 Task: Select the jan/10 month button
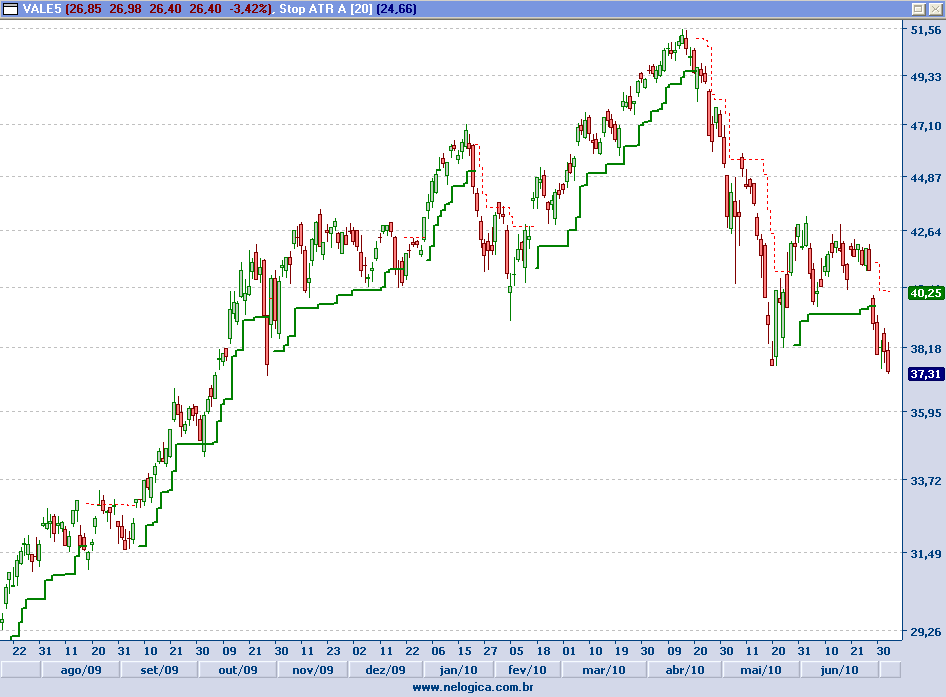[x=459, y=670]
